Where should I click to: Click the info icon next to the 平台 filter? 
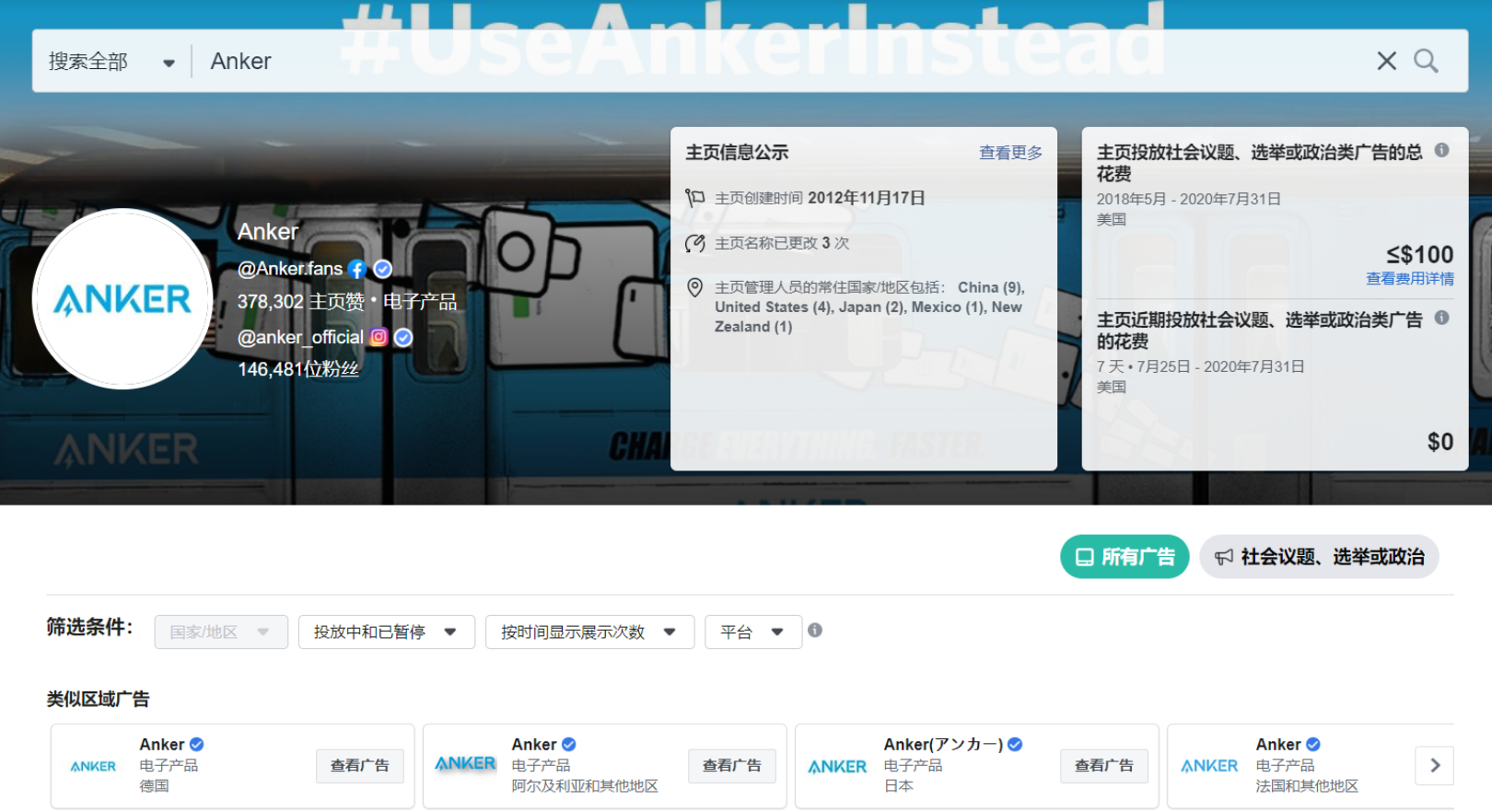pyautogui.click(x=815, y=631)
